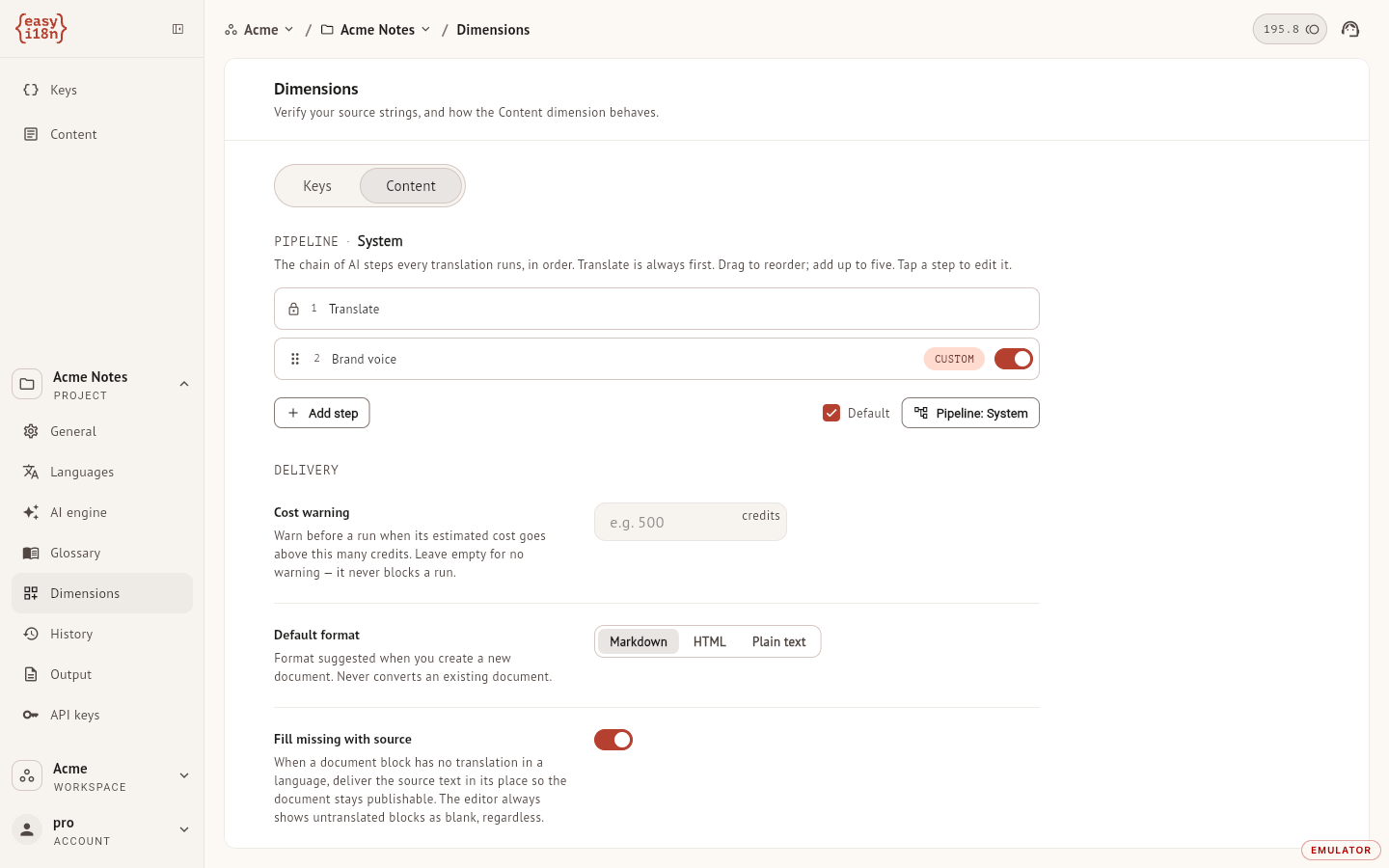This screenshot has height=868, width=1389.
Task: Open the Languages translate icon
Action: click(31, 472)
